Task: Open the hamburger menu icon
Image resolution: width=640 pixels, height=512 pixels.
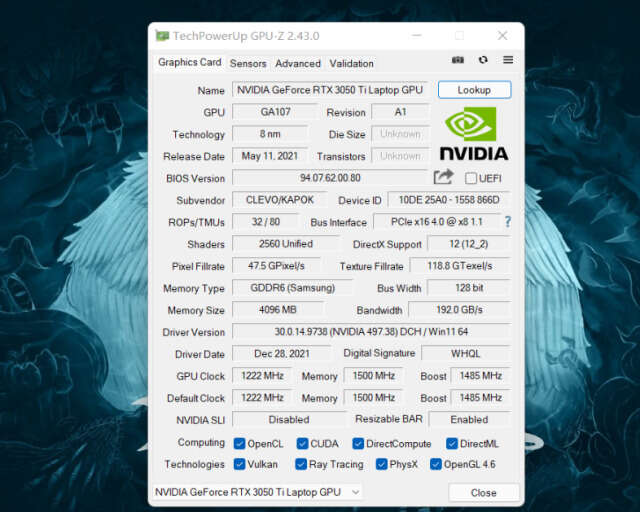Action: [508, 60]
